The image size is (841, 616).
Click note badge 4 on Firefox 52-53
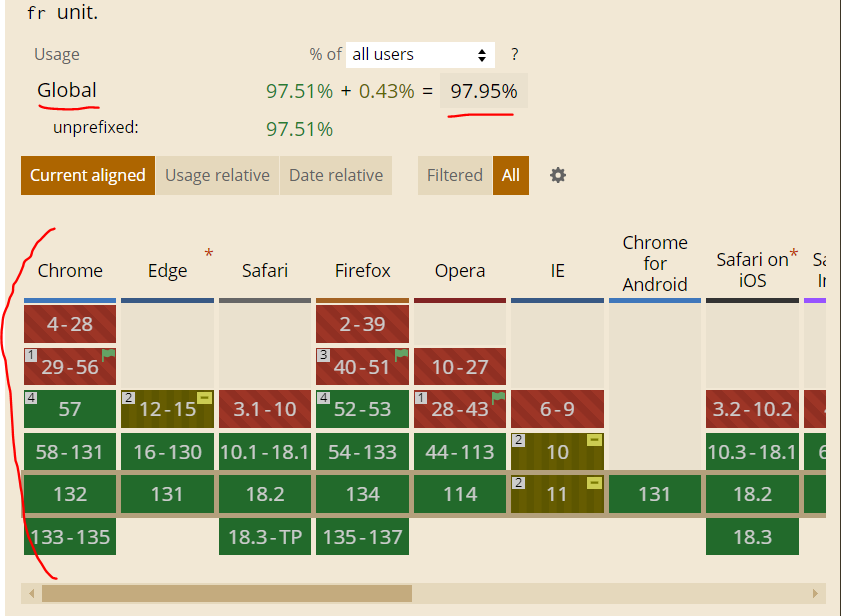pos(323,398)
